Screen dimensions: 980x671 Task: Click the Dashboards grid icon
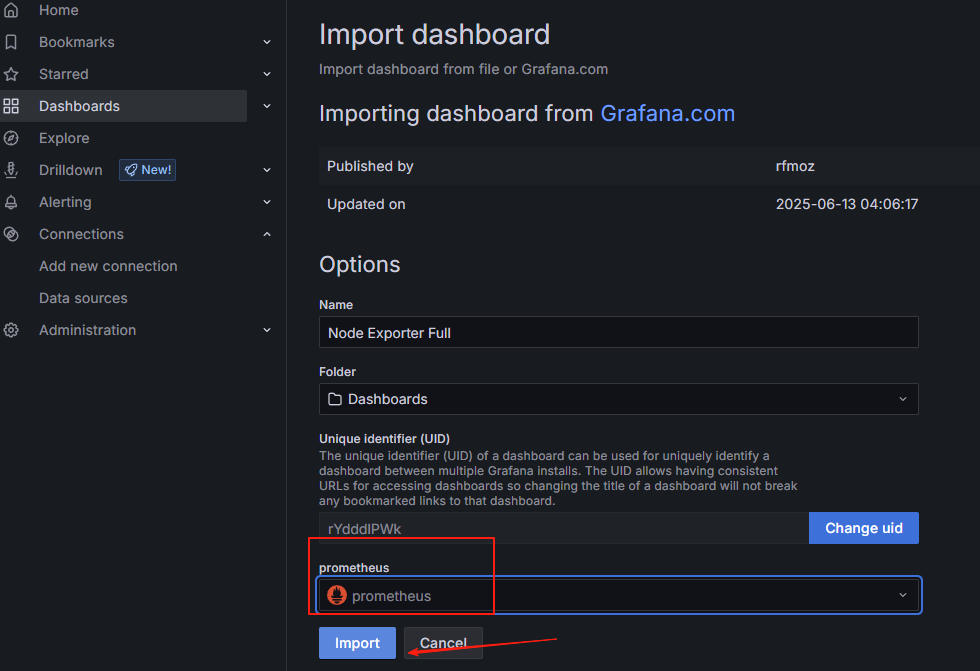[11, 106]
